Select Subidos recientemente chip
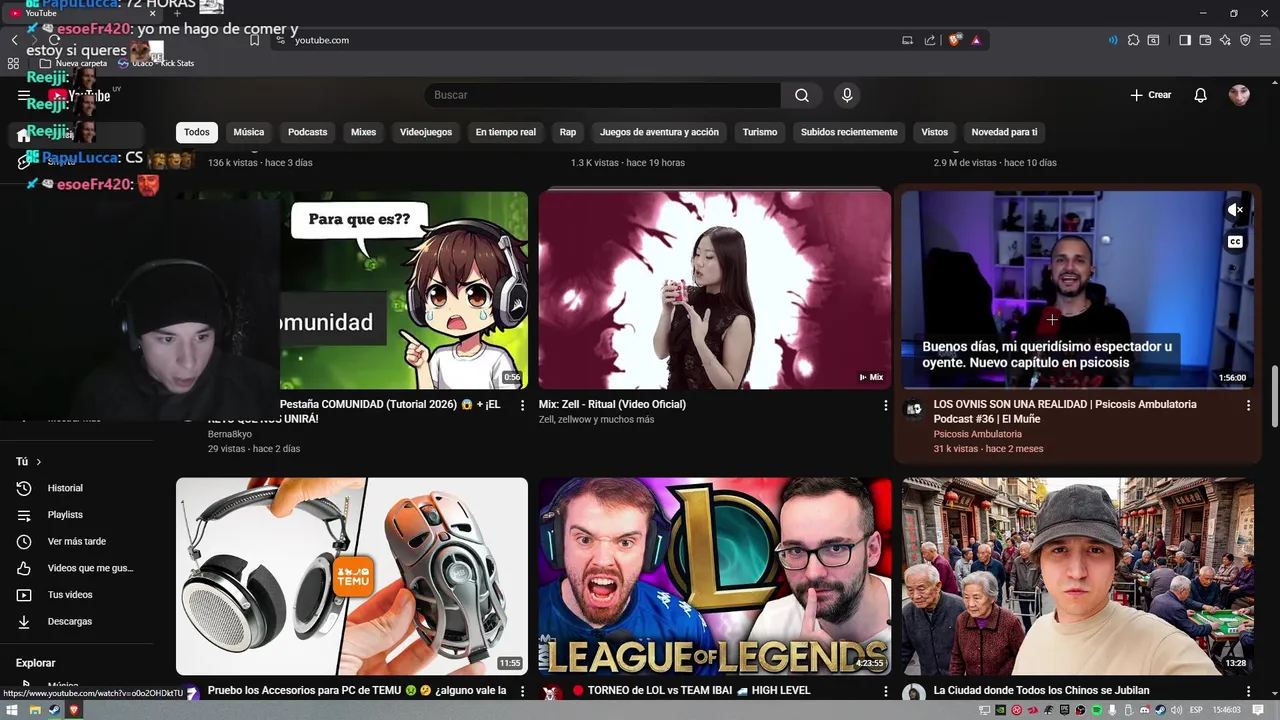 coord(849,132)
